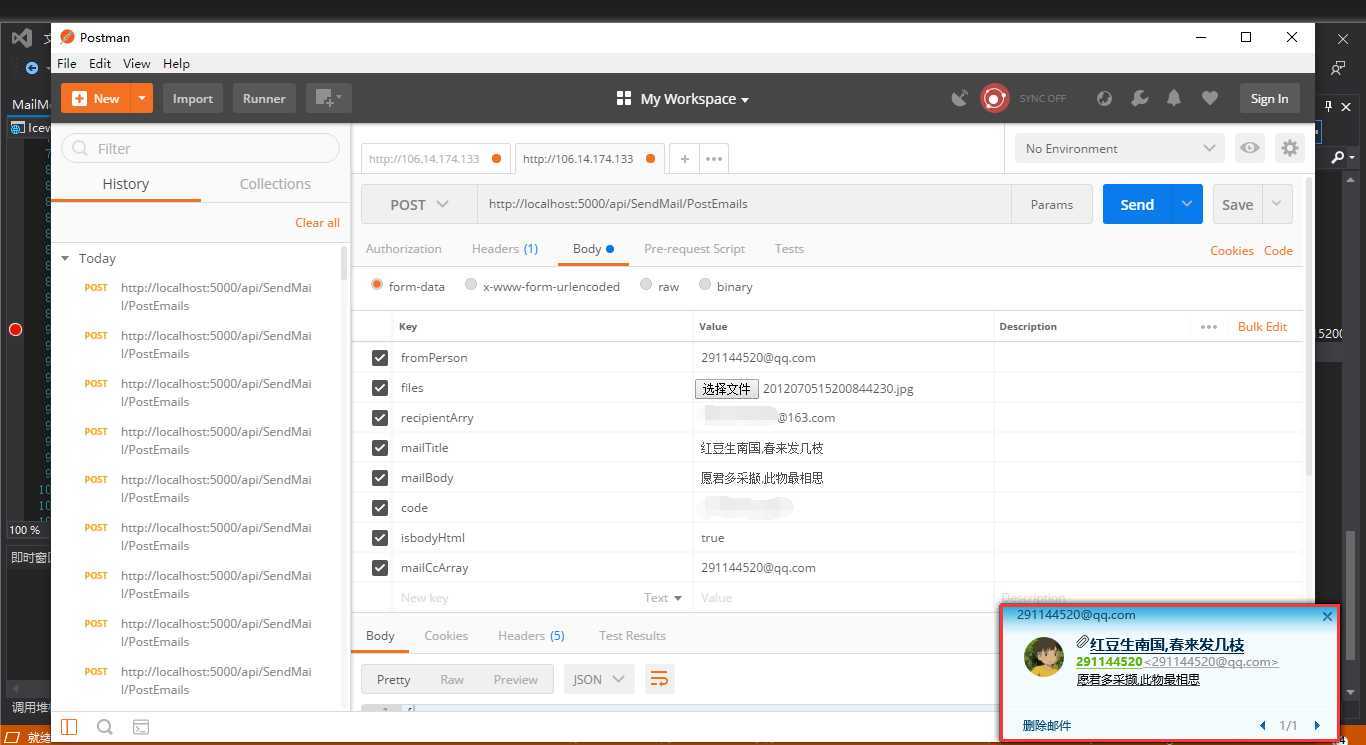The height and width of the screenshot is (745, 1366).
Task: Click sender avatar in mail notification
Action: [1044, 657]
